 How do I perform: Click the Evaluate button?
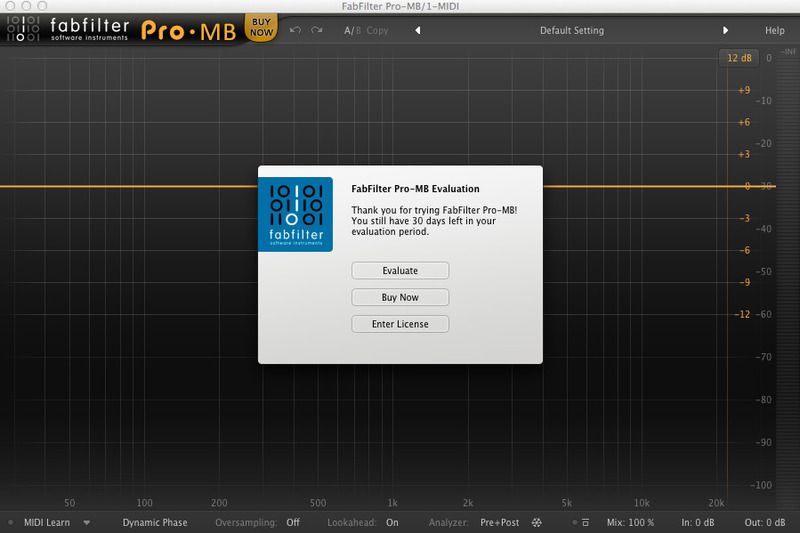(400, 270)
